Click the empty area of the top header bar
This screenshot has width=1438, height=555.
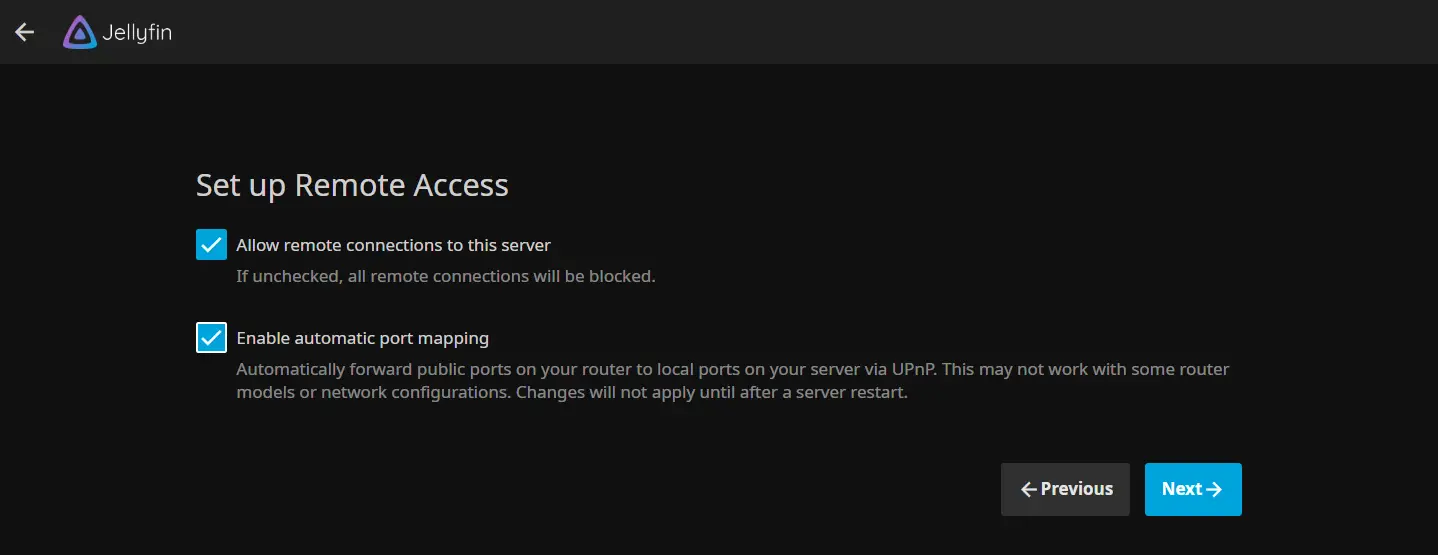(800, 32)
